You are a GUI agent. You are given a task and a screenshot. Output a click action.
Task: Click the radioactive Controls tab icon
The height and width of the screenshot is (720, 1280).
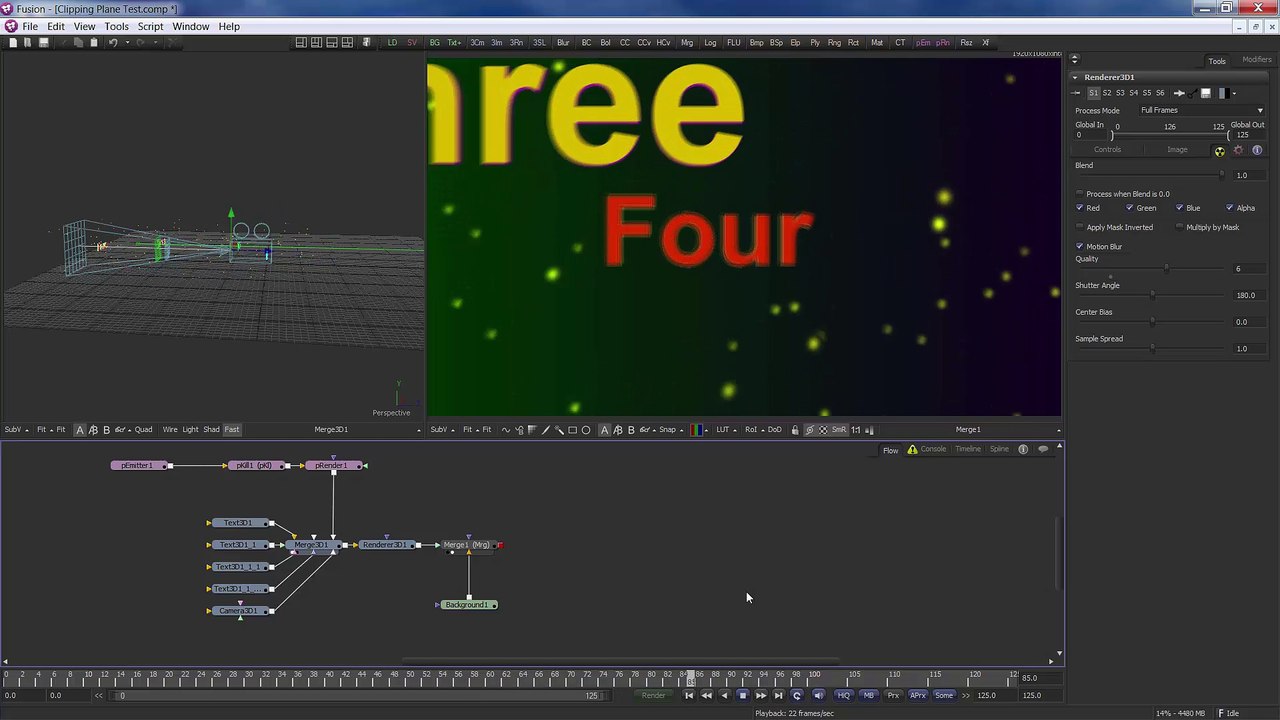[x=1219, y=151]
